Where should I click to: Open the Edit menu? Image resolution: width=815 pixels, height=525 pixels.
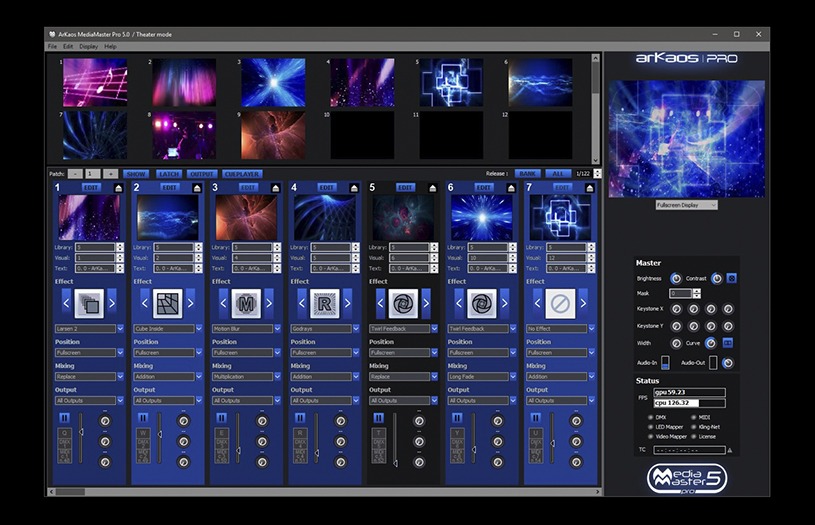click(x=68, y=46)
